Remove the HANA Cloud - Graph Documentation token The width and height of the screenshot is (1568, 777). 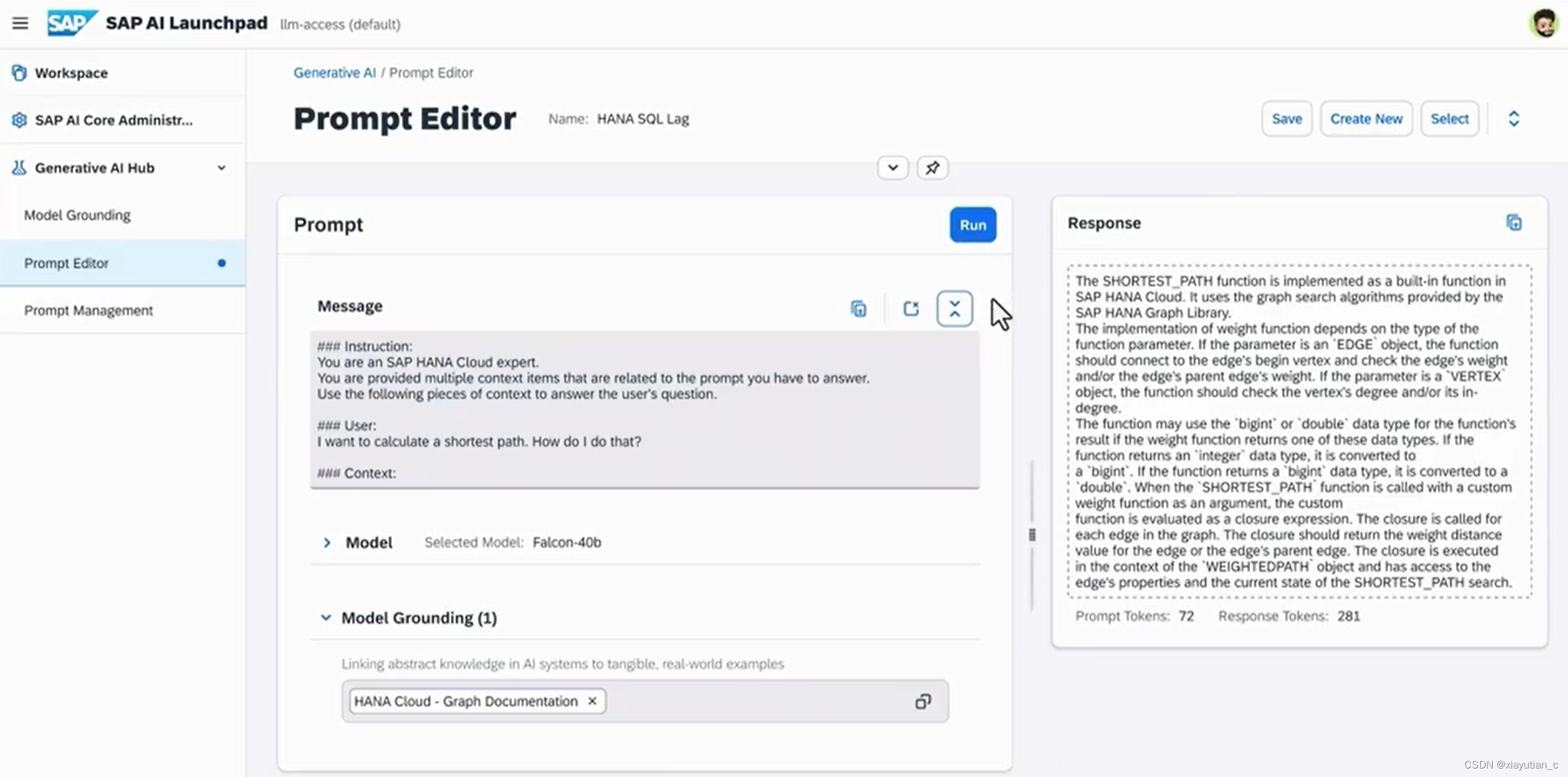(592, 701)
